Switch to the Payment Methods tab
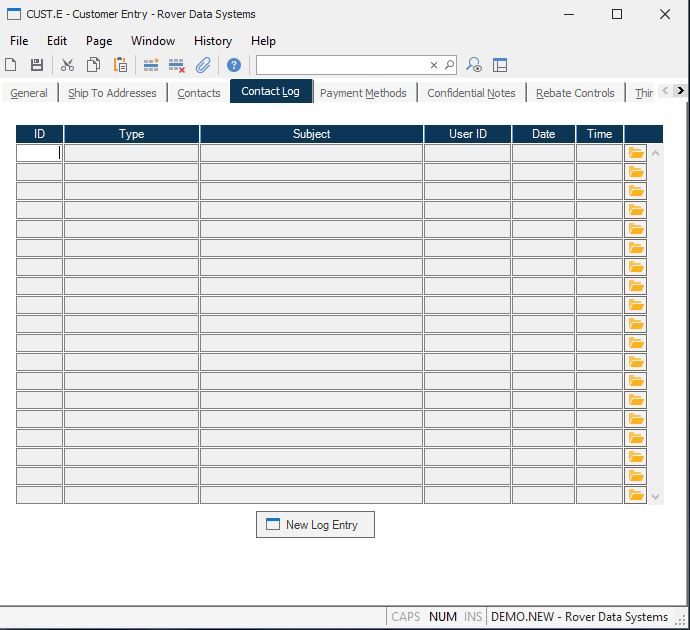Screen dimensions: 690x630 coord(363,93)
